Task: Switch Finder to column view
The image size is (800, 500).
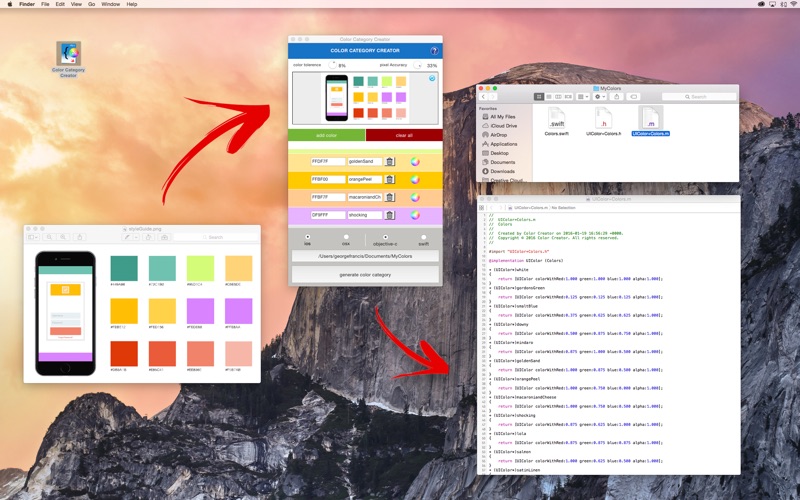Action: tap(558, 96)
